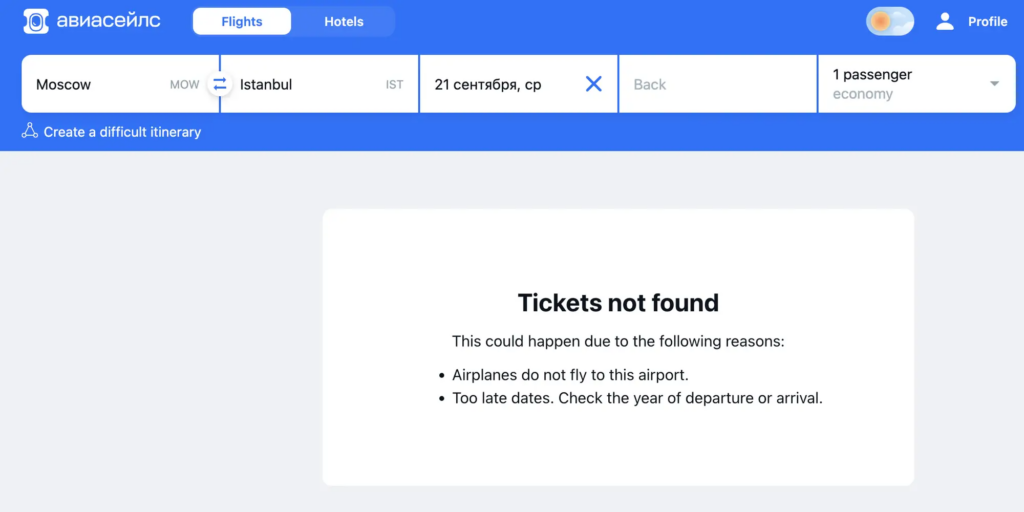Click the MOW airport code
The height and width of the screenshot is (512, 1024).
[185, 85]
